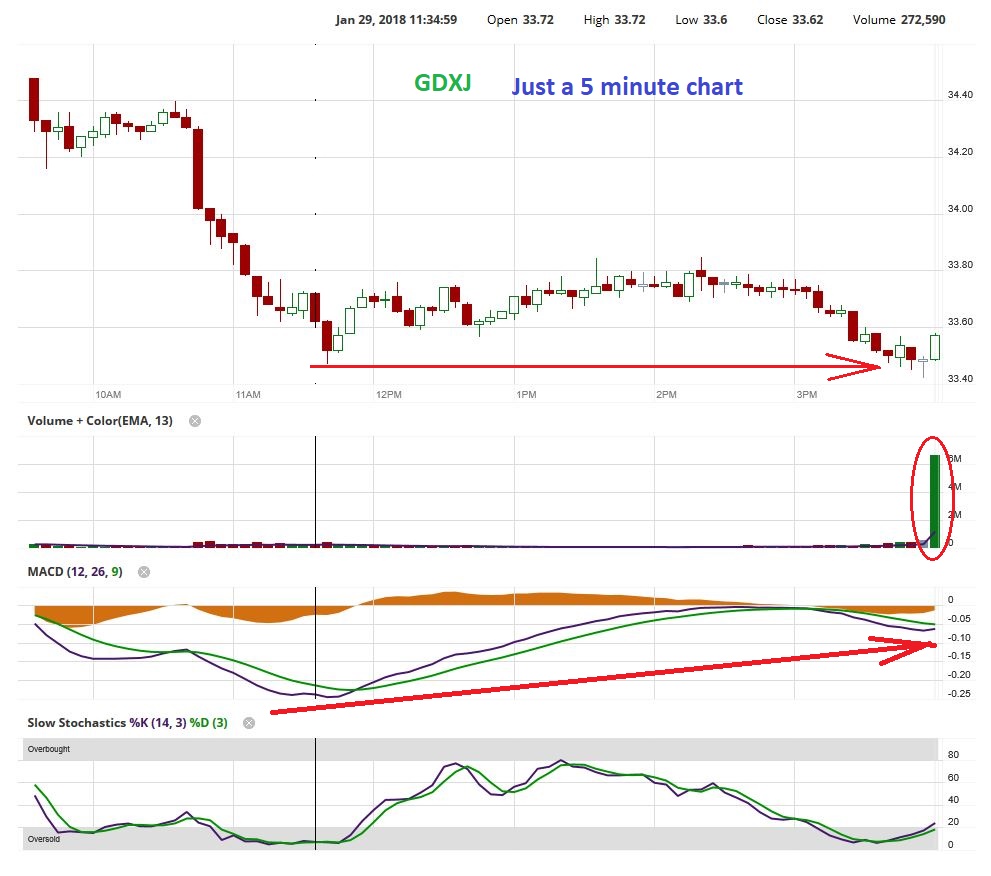
Task: Click the large red candle after 10:30
Action: point(198,169)
